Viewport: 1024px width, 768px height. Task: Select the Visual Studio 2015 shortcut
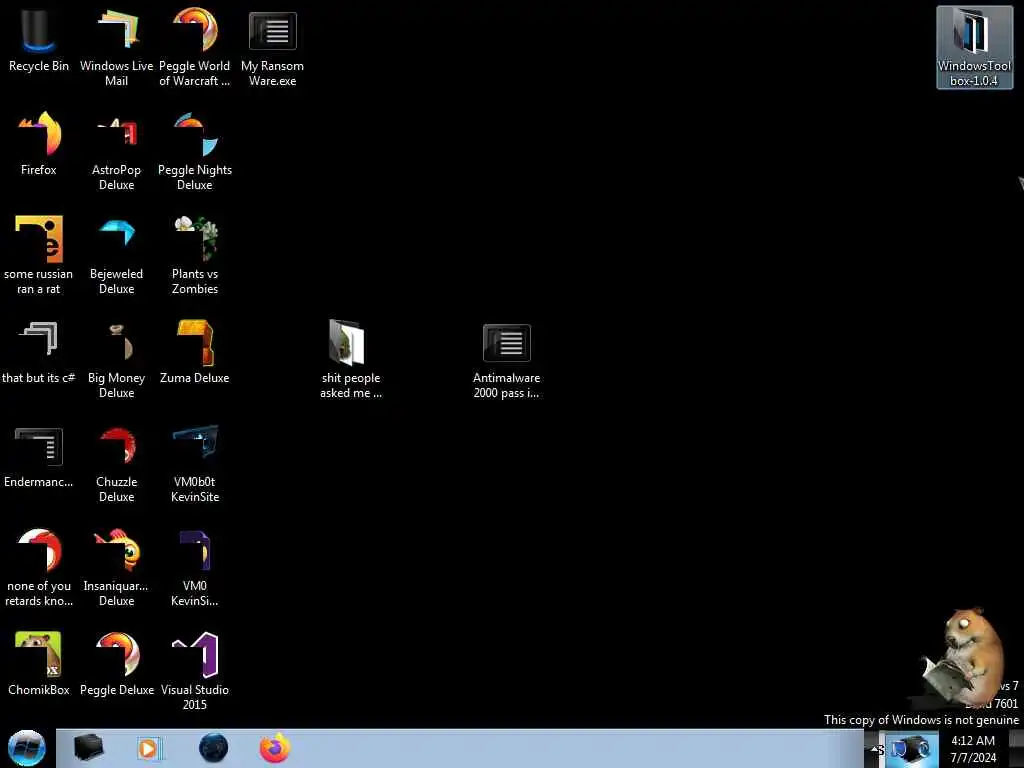(195, 671)
